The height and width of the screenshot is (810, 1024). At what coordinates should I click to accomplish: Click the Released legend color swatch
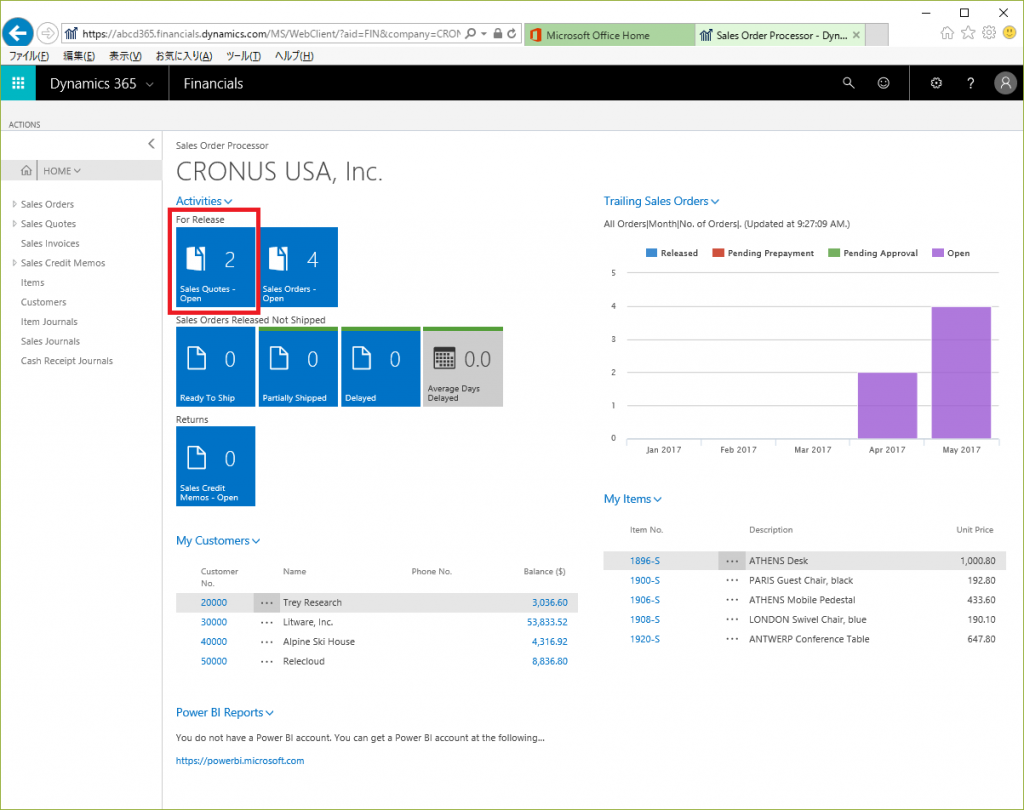[651, 253]
